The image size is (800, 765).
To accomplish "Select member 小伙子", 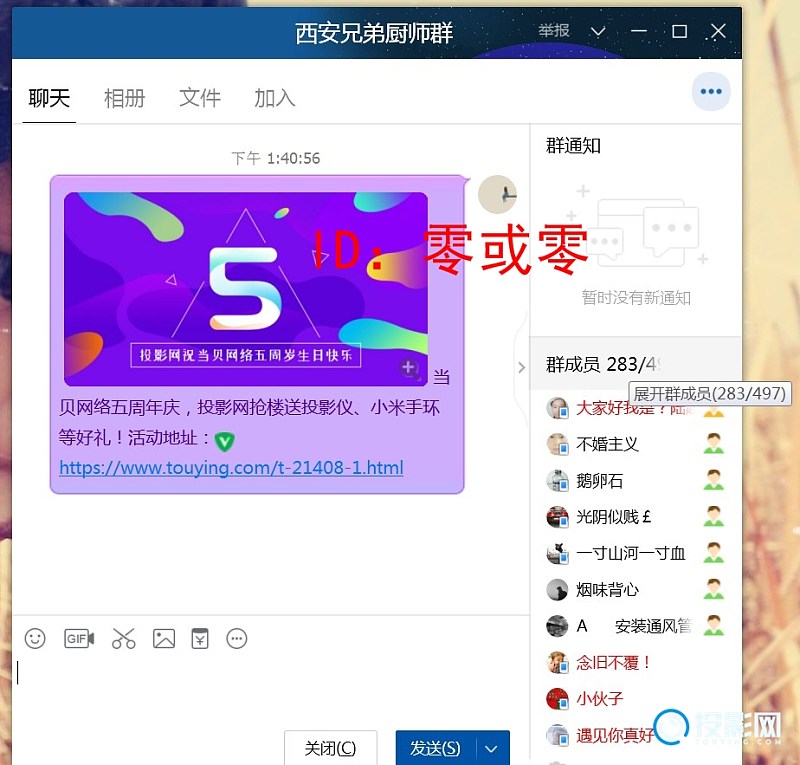I will (636, 699).
